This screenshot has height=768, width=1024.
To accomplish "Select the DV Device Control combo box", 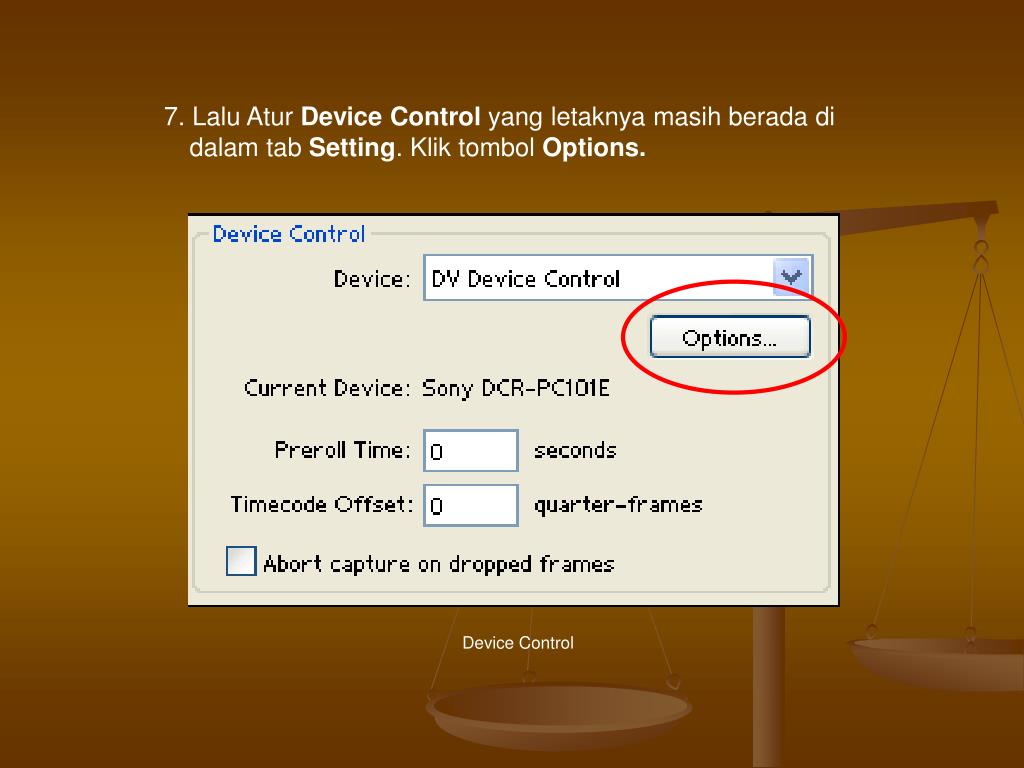I will [618, 278].
